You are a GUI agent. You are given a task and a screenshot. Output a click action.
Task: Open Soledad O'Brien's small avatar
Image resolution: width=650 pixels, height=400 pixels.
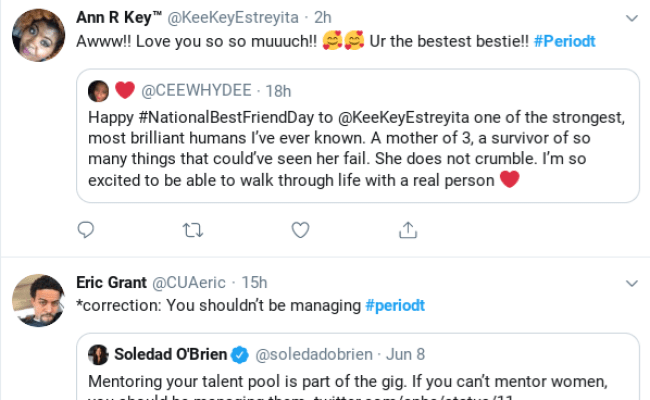click(x=99, y=354)
